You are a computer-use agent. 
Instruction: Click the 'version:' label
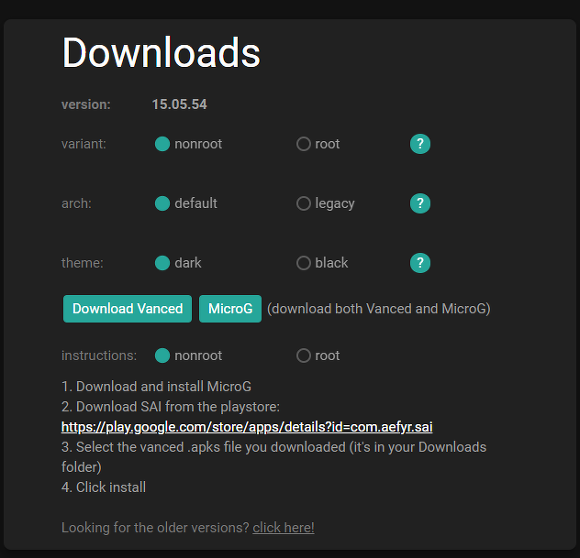(86, 105)
